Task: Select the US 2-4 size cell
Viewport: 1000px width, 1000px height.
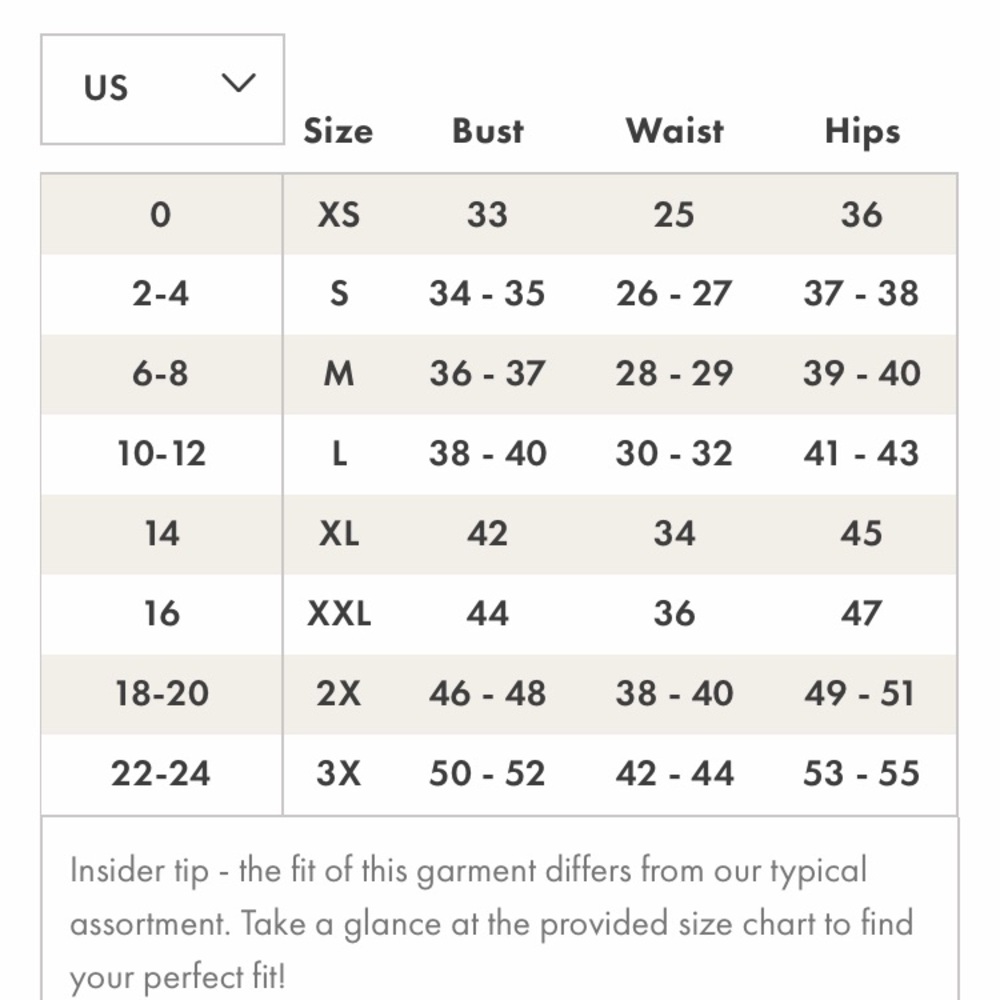Action: coord(161,294)
